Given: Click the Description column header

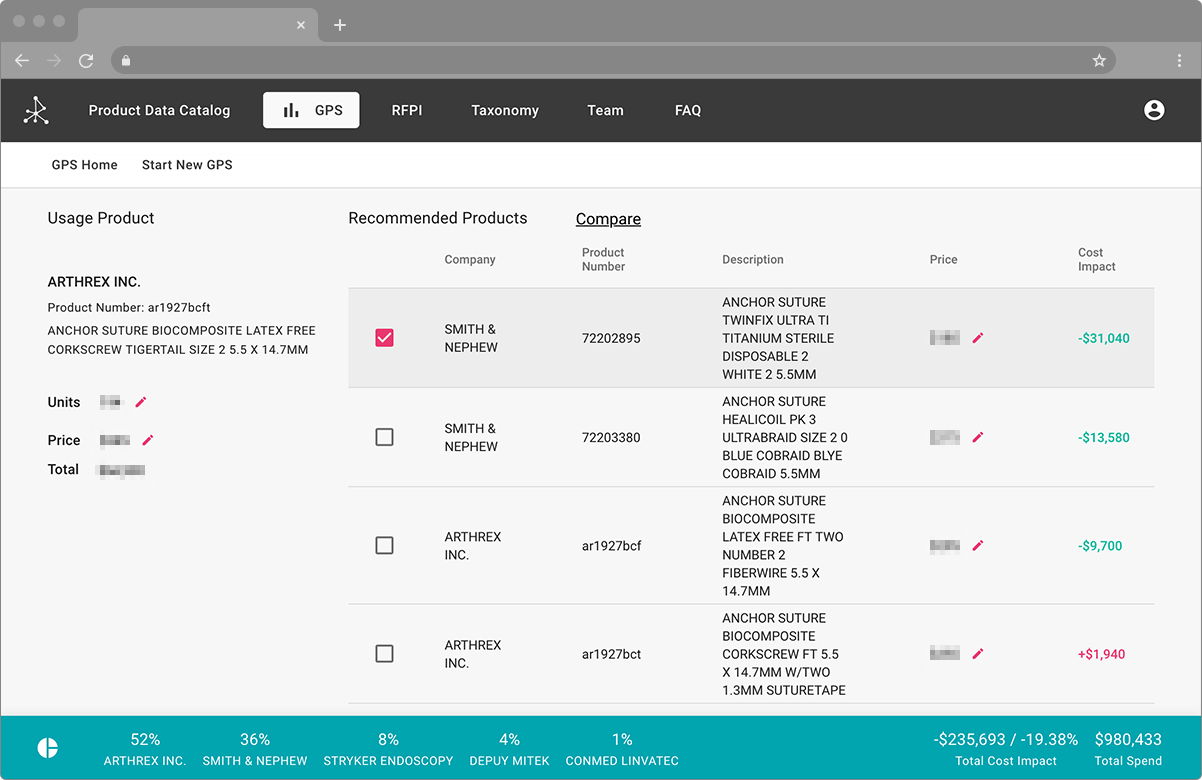Looking at the screenshot, I should click(753, 260).
